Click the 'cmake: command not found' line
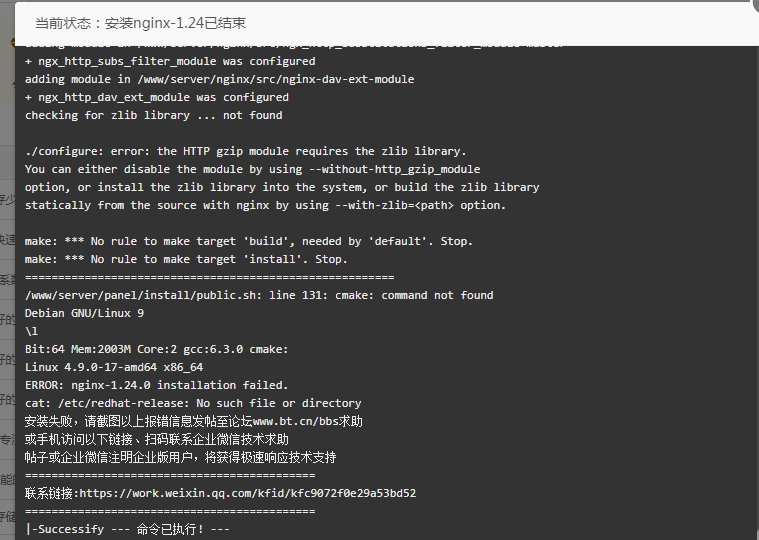 pos(259,295)
